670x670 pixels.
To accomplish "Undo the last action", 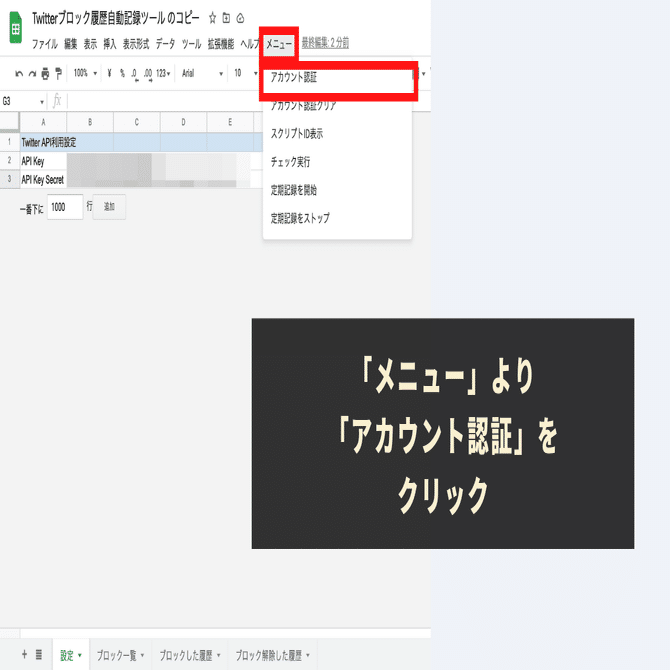I will [x=19, y=73].
